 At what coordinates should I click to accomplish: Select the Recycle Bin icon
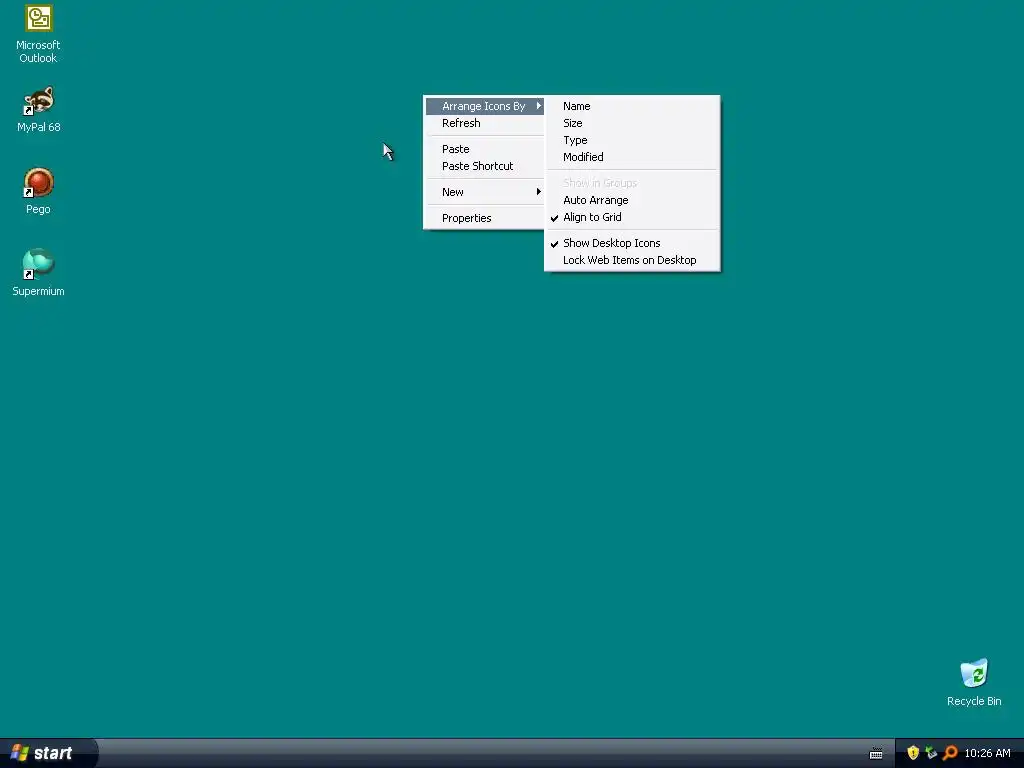point(974,682)
